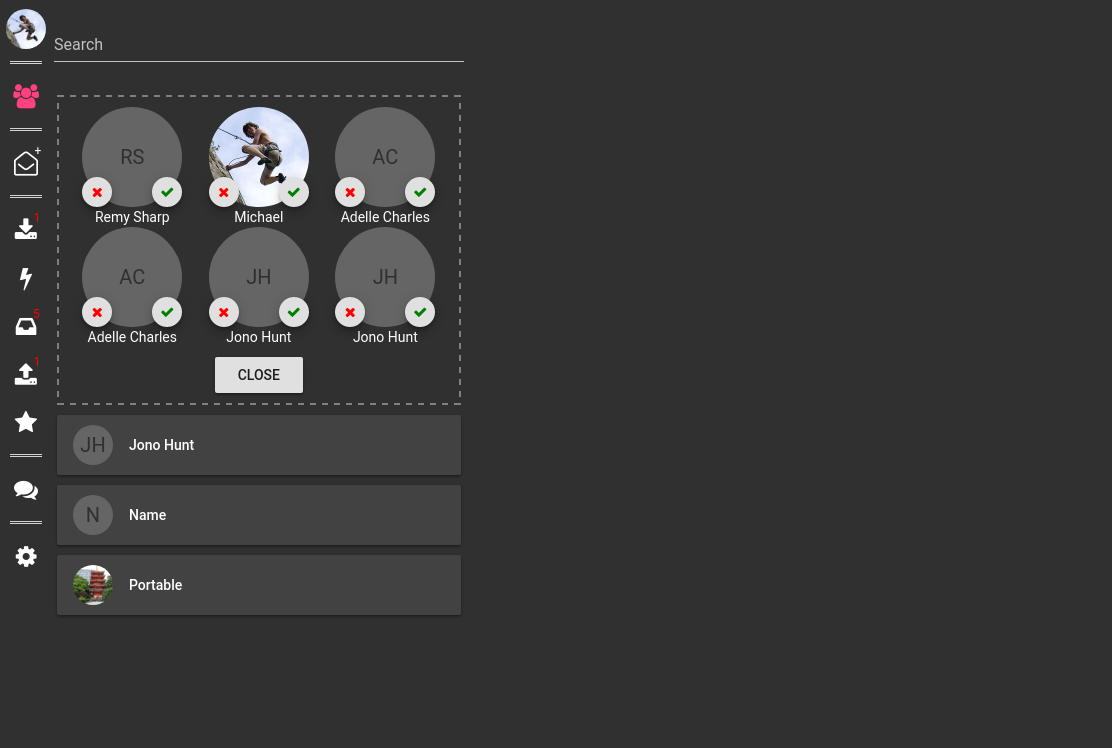This screenshot has height=748, width=1112.
Task: Open settings gear icon
Action: click(x=26, y=557)
